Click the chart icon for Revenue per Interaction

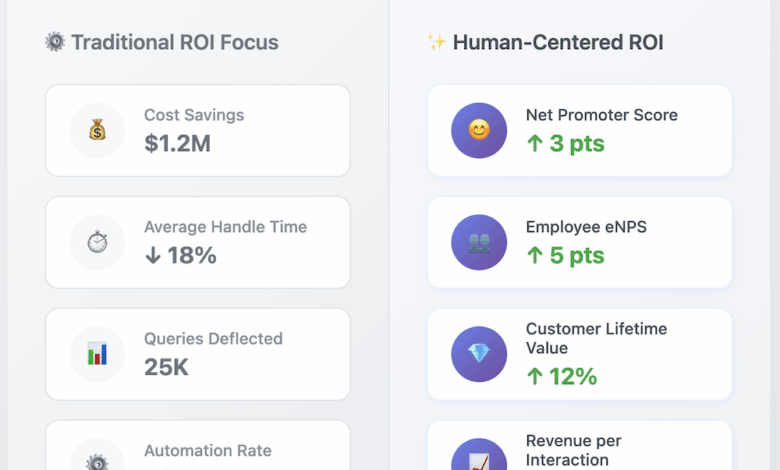(479, 461)
